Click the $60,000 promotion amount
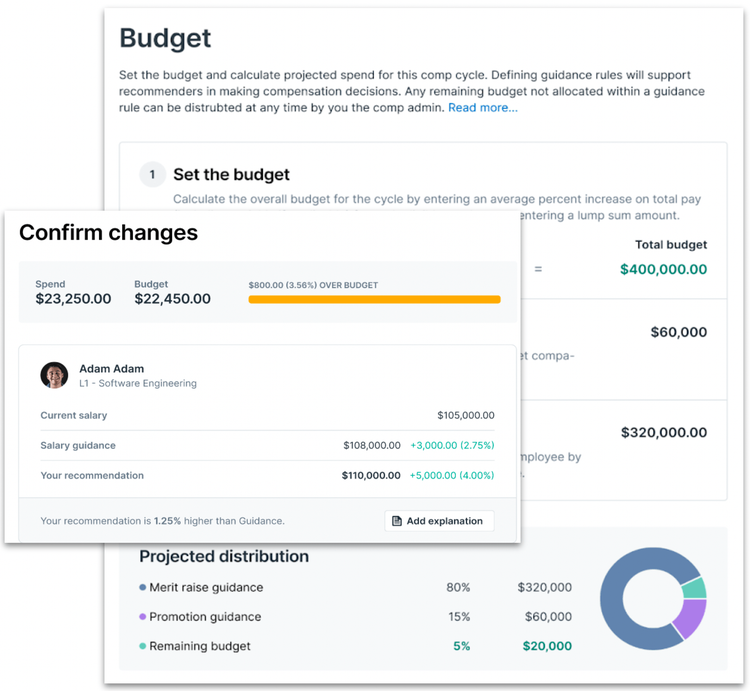 tap(679, 332)
